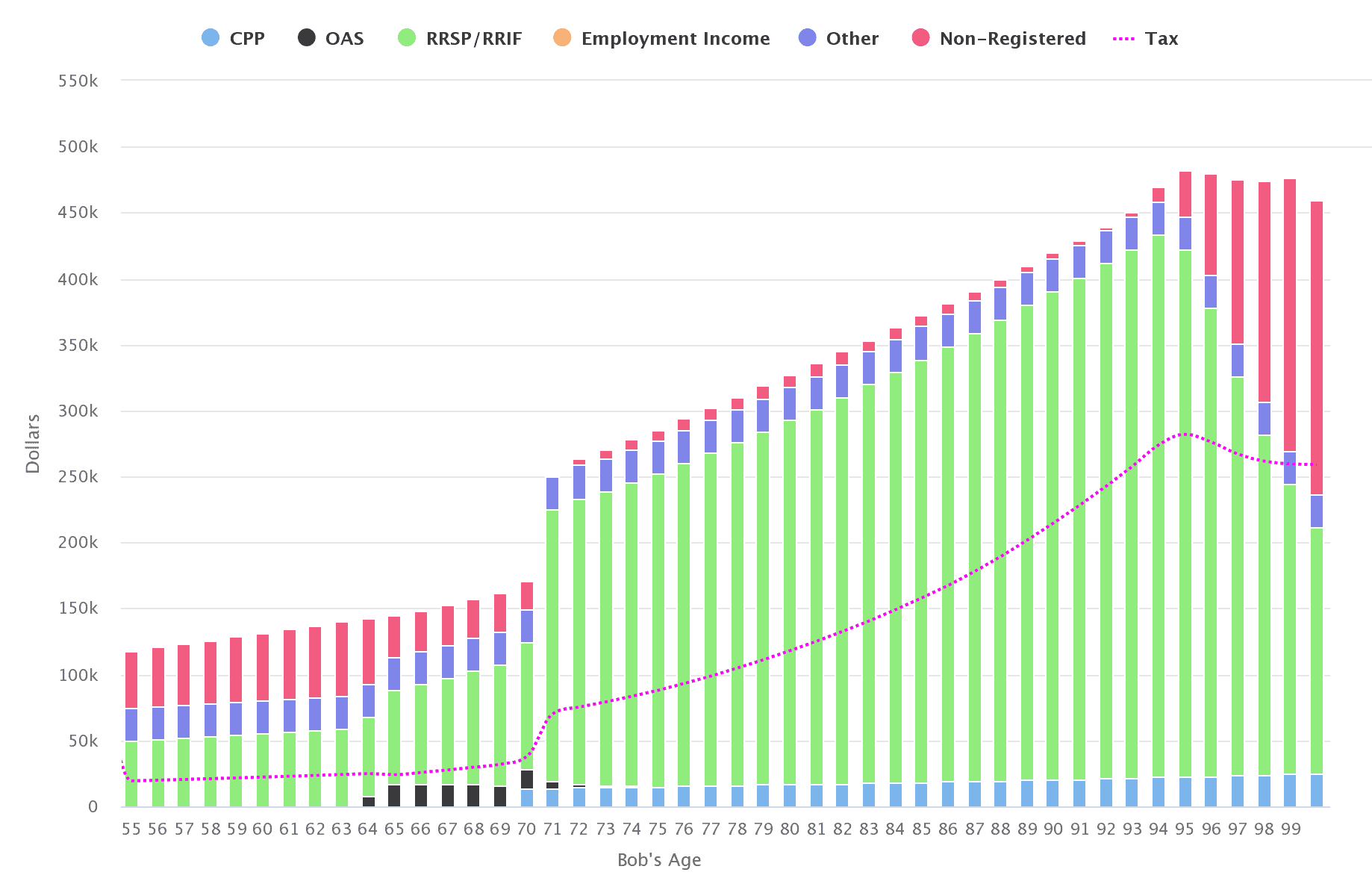Click the pink Non-Registered segment at age 55
This screenshot has height=884, width=1372.
pyautogui.click(x=131, y=679)
